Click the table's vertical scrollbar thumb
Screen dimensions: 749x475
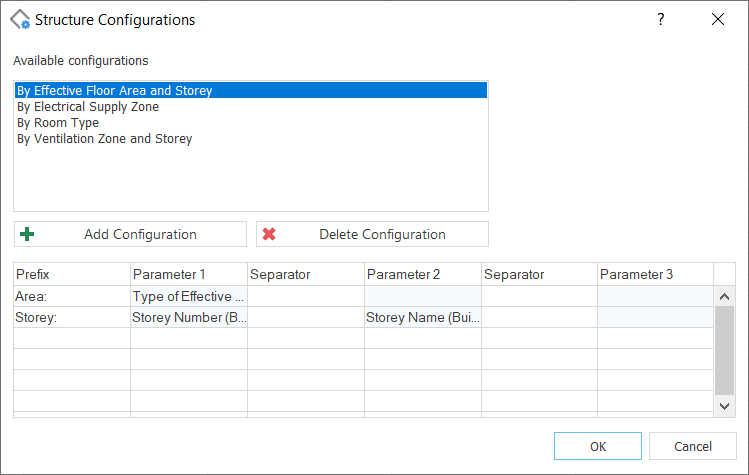[724, 351]
